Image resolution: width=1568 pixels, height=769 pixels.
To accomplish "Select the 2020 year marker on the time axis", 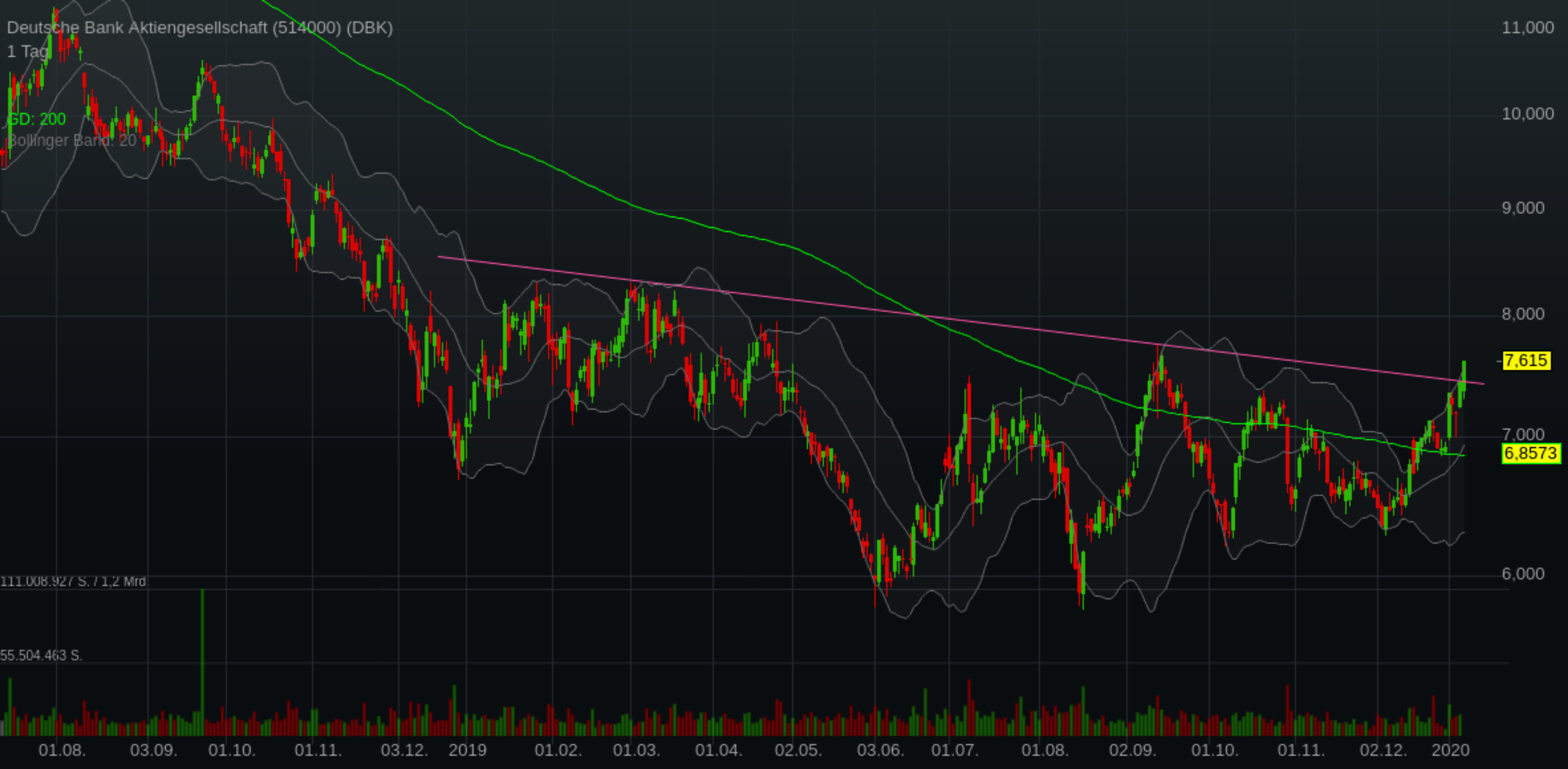I will tap(1451, 750).
